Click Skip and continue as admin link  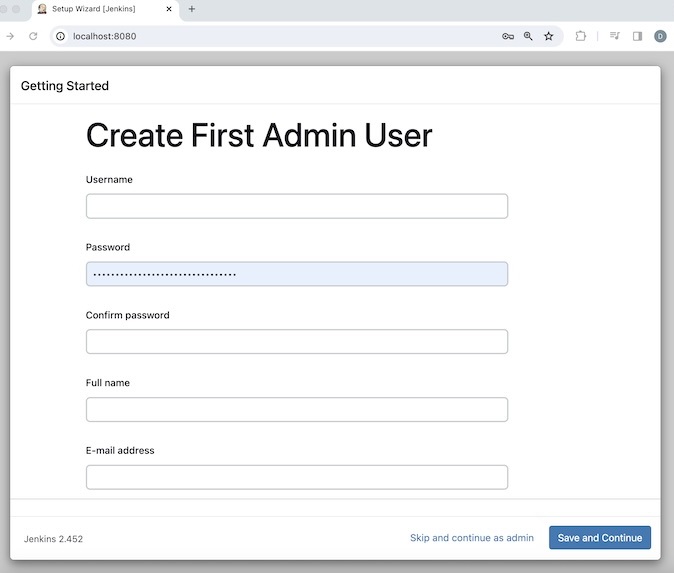[x=472, y=538]
